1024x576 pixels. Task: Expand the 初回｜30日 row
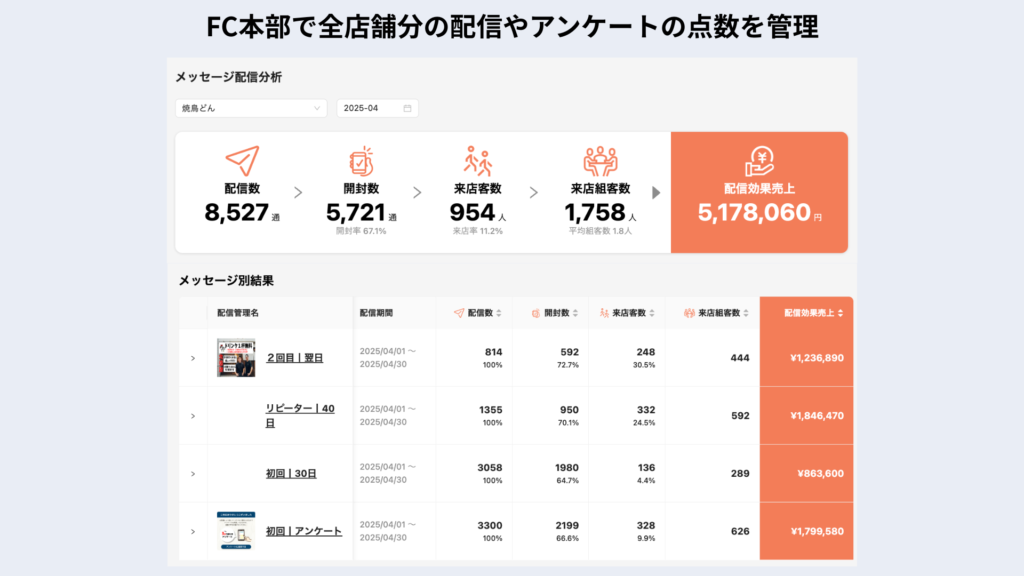[x=193, y=474]
